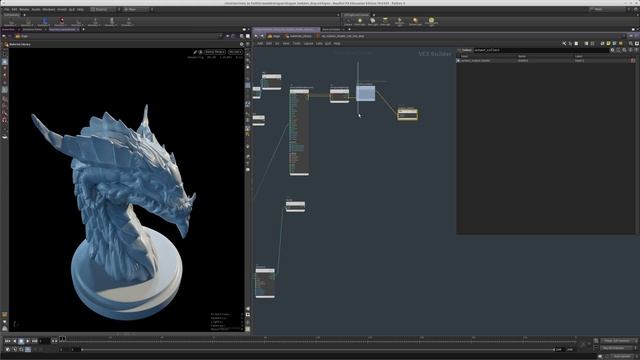Click the Name column header in results list
The height and width of the screenshot is (360, 640).
(x=522, y=56)
